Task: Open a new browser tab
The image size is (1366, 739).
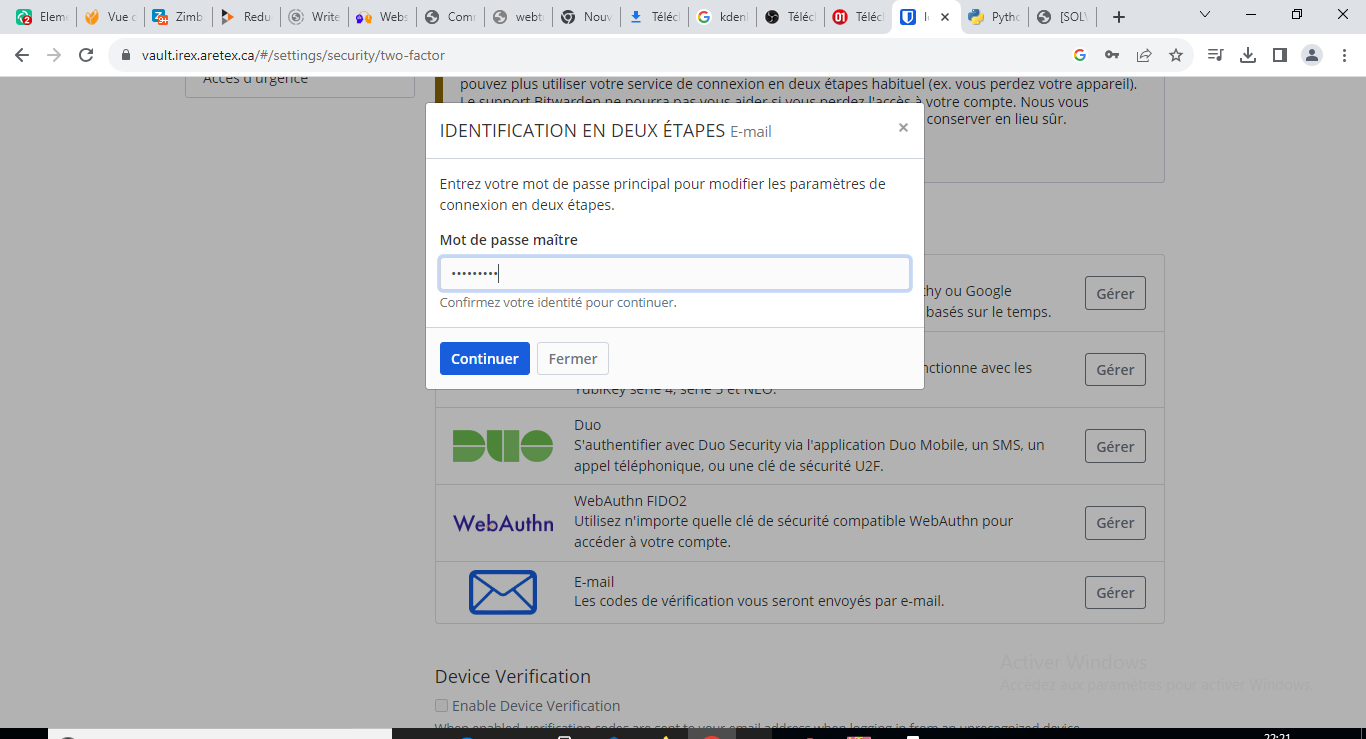Action: 1119,17
